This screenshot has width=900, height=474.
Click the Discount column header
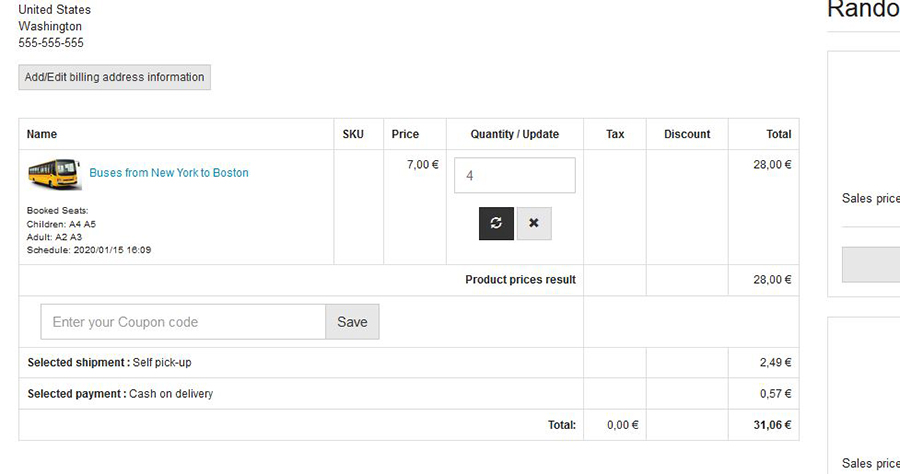coord(687,134)
